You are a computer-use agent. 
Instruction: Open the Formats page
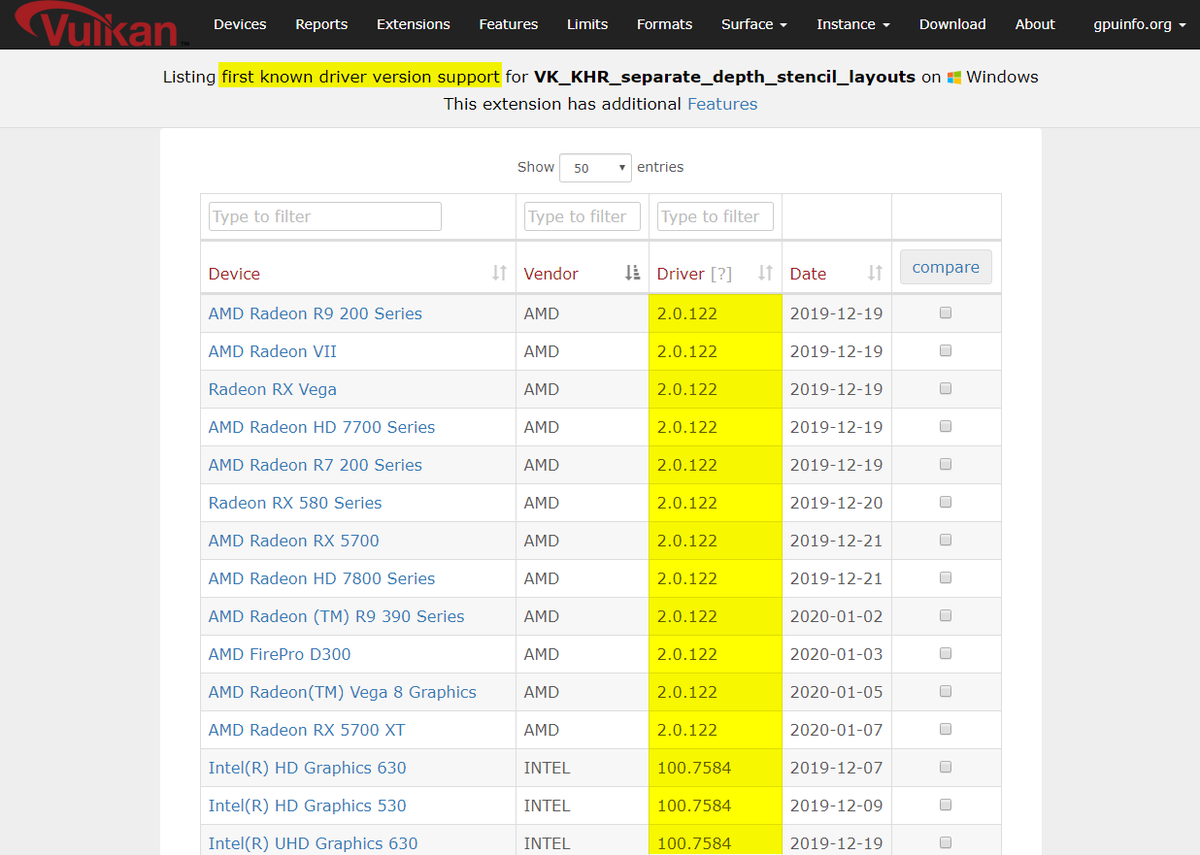[664, 24]
